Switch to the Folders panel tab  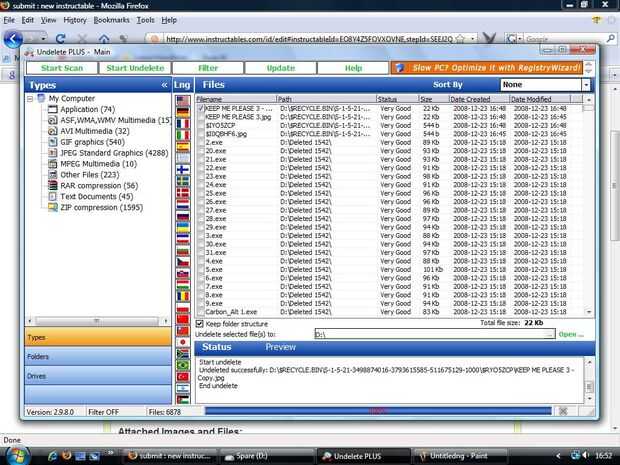[98, 357]
